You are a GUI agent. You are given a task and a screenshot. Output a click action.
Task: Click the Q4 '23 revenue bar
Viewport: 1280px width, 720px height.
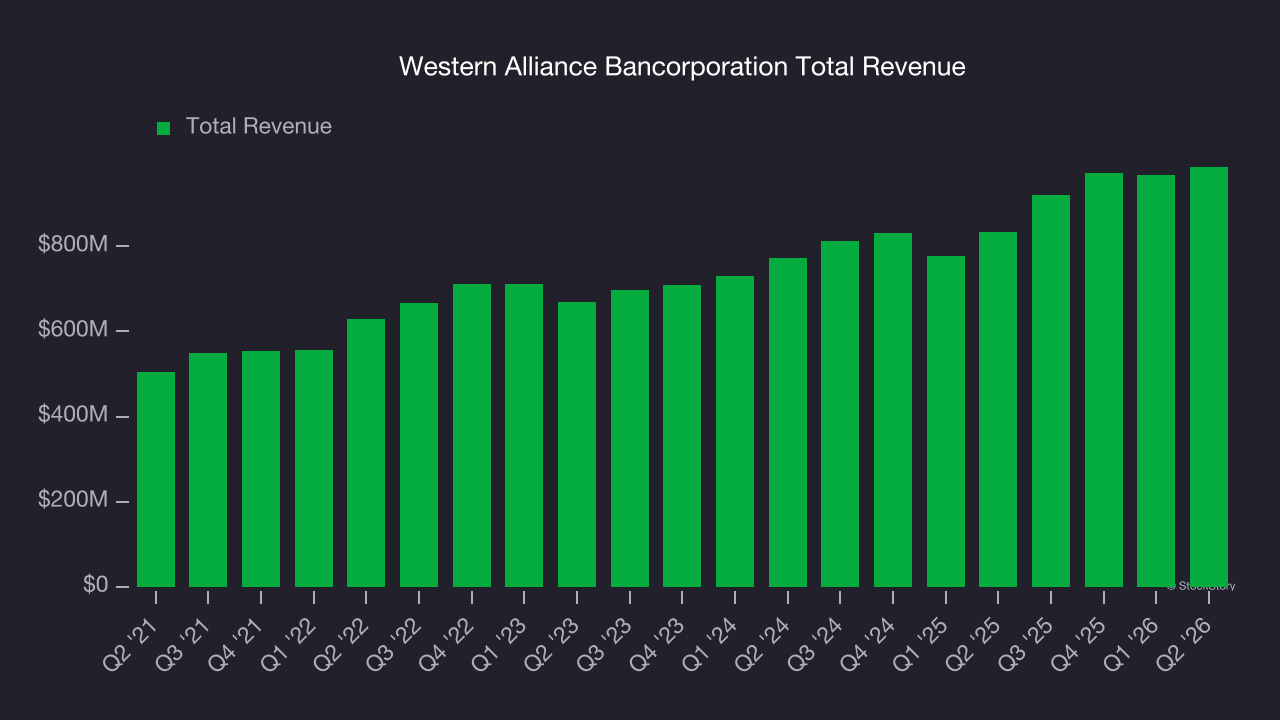click(x=682, y=436)
